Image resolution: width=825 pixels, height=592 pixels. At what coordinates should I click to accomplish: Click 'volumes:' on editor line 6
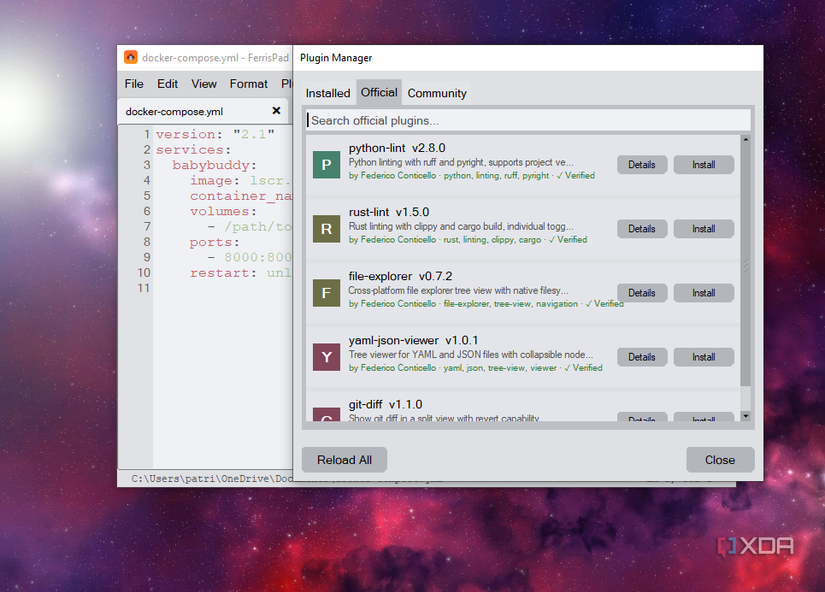(x=223, y=212)
